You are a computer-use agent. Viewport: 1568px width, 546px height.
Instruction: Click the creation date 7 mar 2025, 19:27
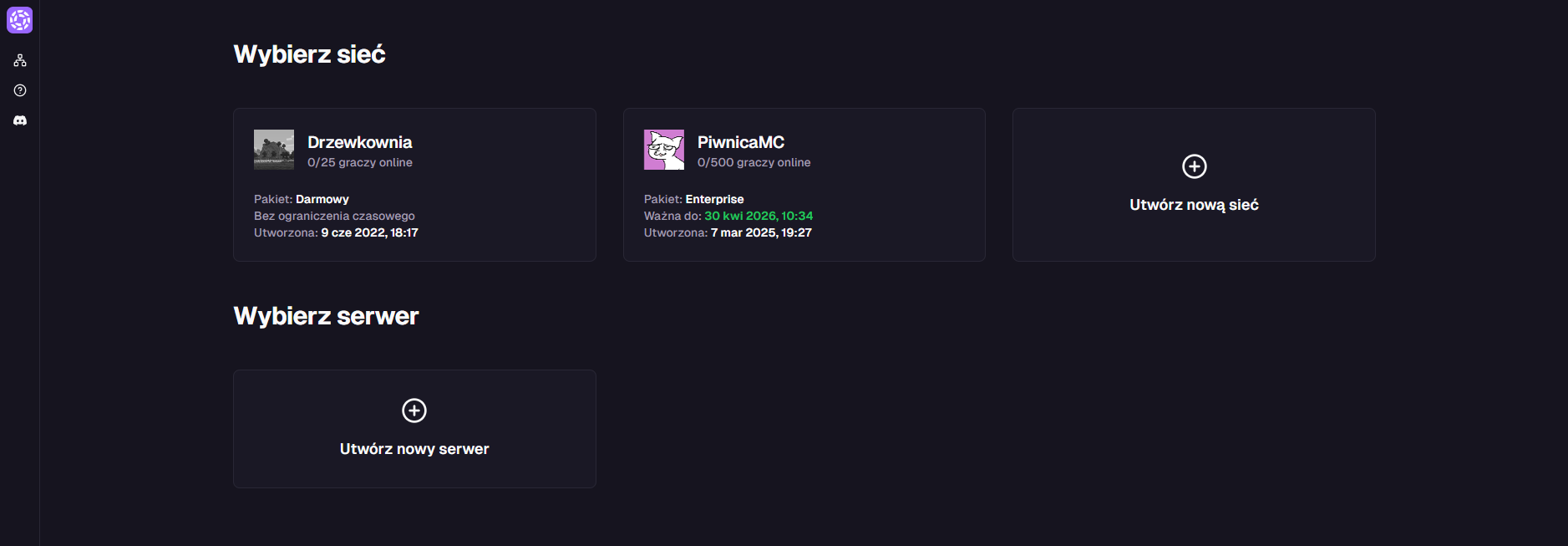point(761,232)
